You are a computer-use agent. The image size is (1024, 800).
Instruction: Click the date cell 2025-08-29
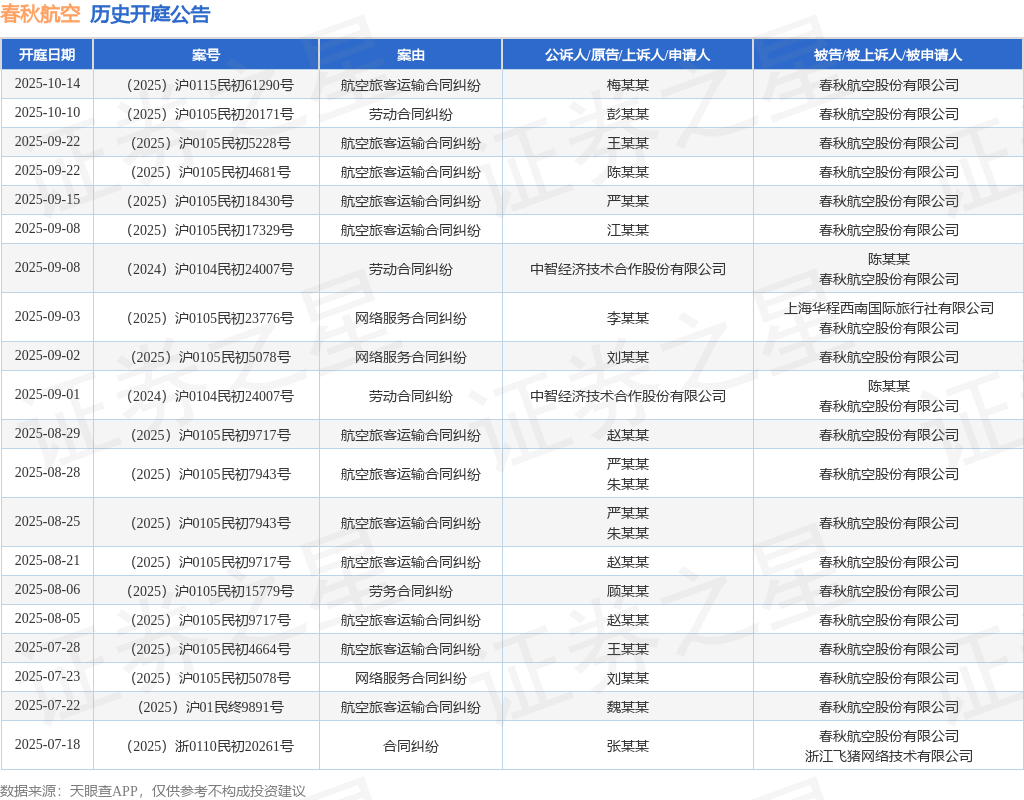[x=47, y=433]
